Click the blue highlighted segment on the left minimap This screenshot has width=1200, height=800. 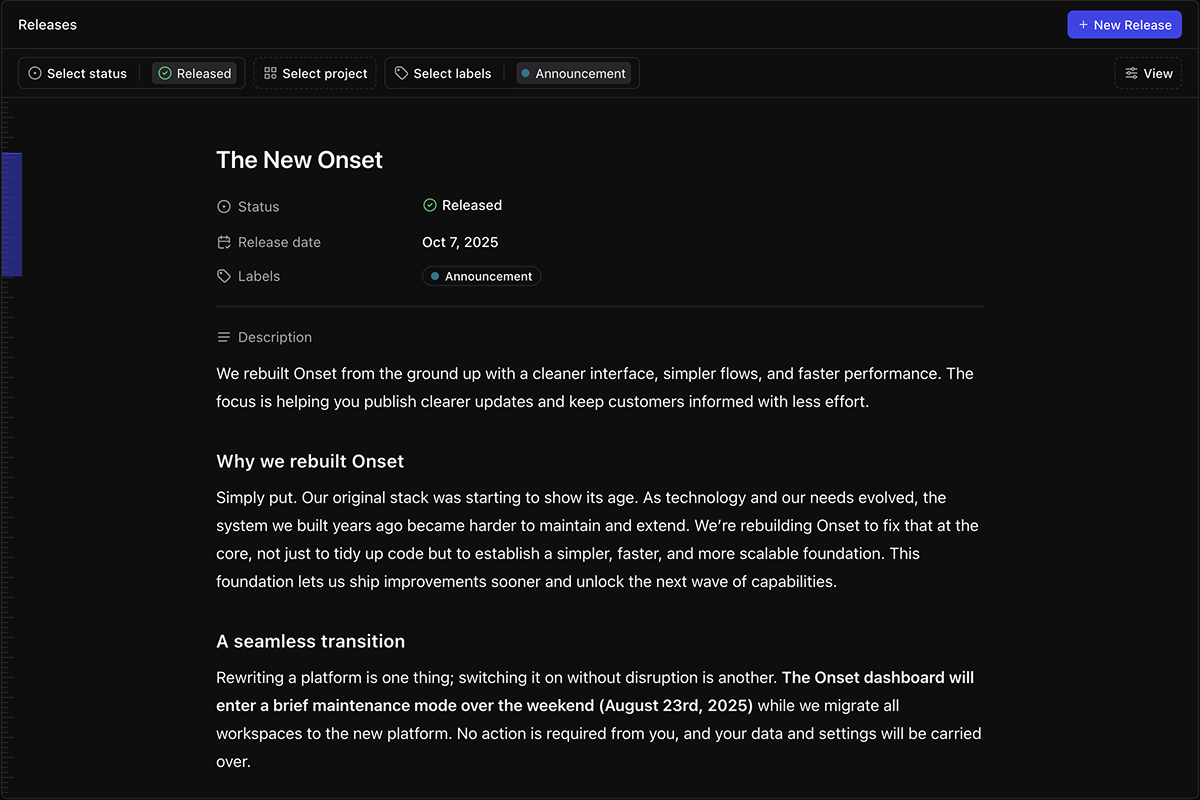tap(12, 214)
